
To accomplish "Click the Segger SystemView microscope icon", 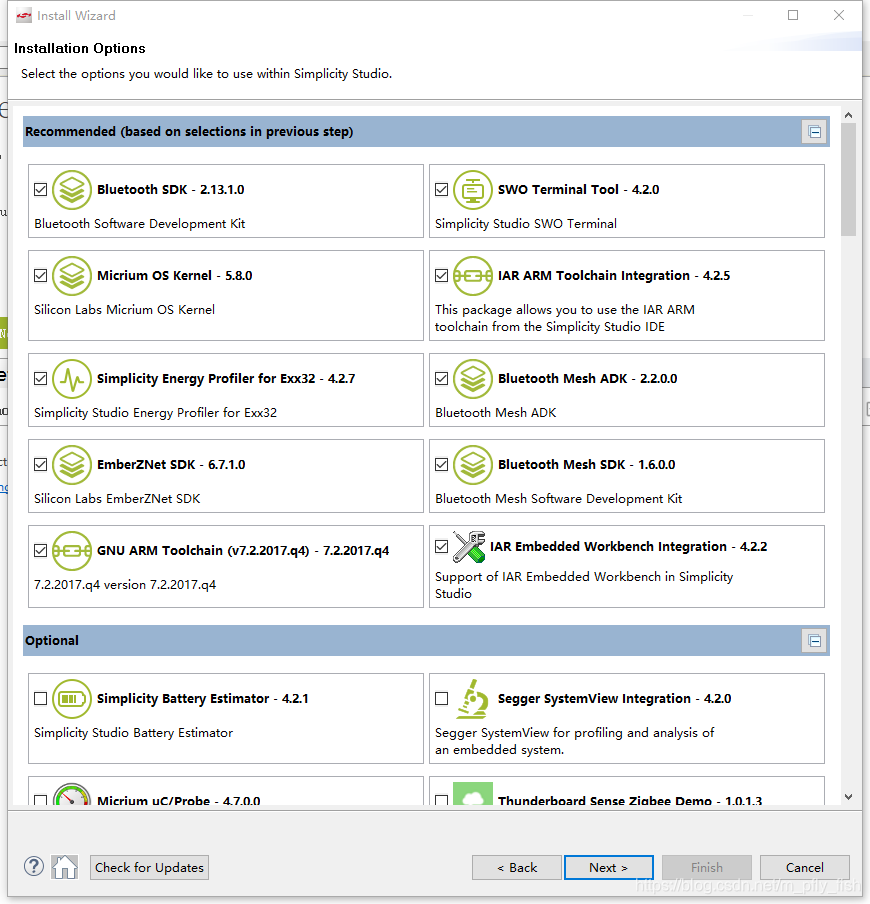I will coord(473,699).
